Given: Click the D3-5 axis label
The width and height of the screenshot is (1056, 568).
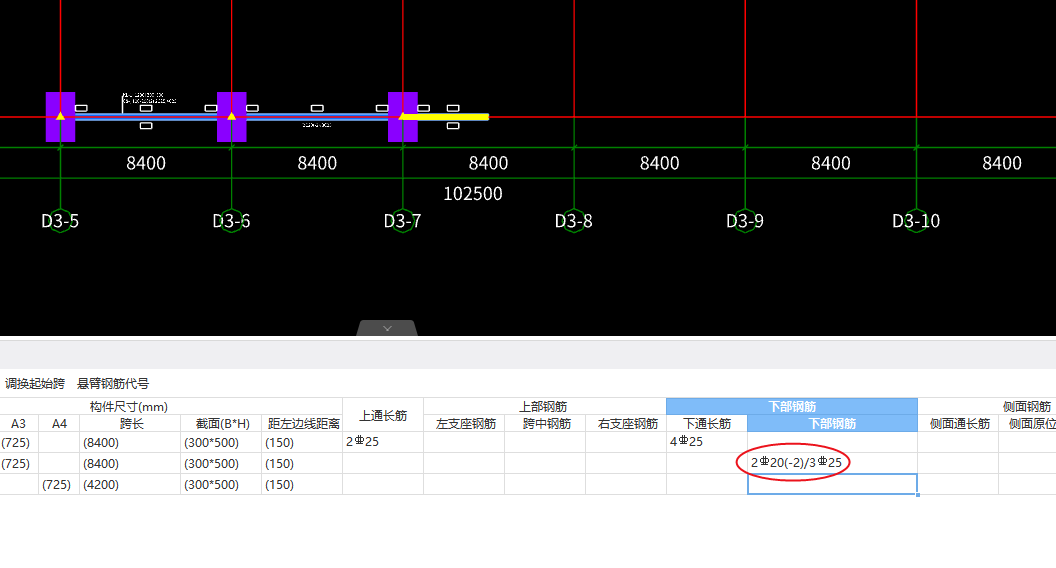Looking at the screenshot, I should (x=60, y=221).
